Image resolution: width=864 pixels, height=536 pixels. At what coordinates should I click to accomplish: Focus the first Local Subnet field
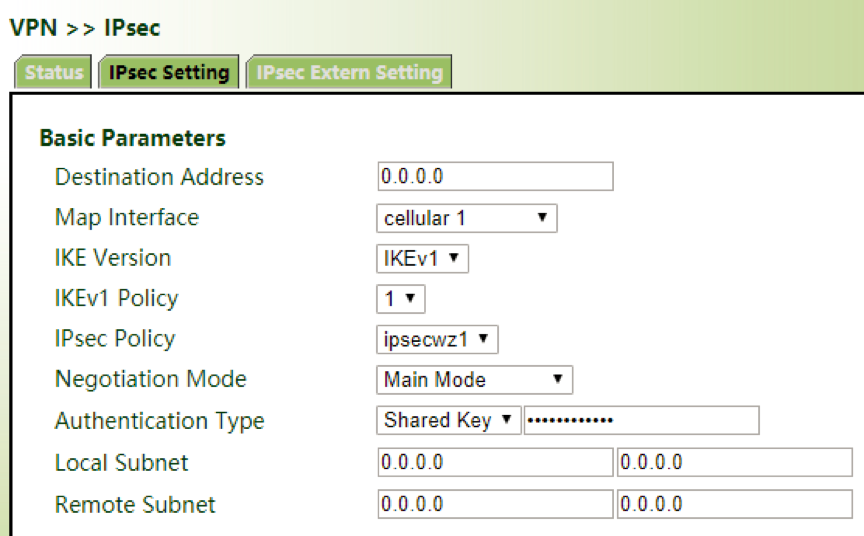[495, 463]
